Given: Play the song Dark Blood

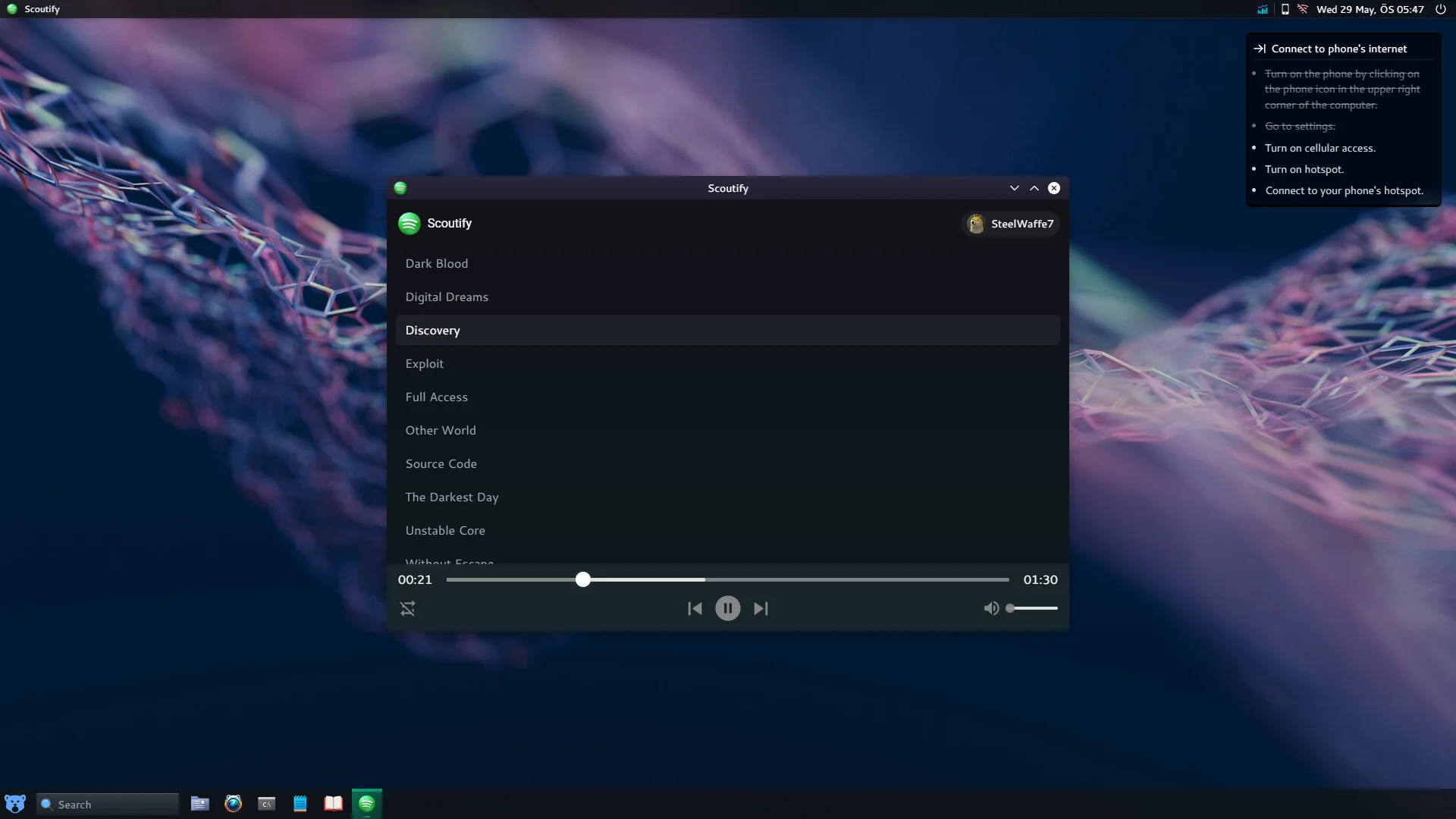Looking at the screenshot, I should (437, 263).
